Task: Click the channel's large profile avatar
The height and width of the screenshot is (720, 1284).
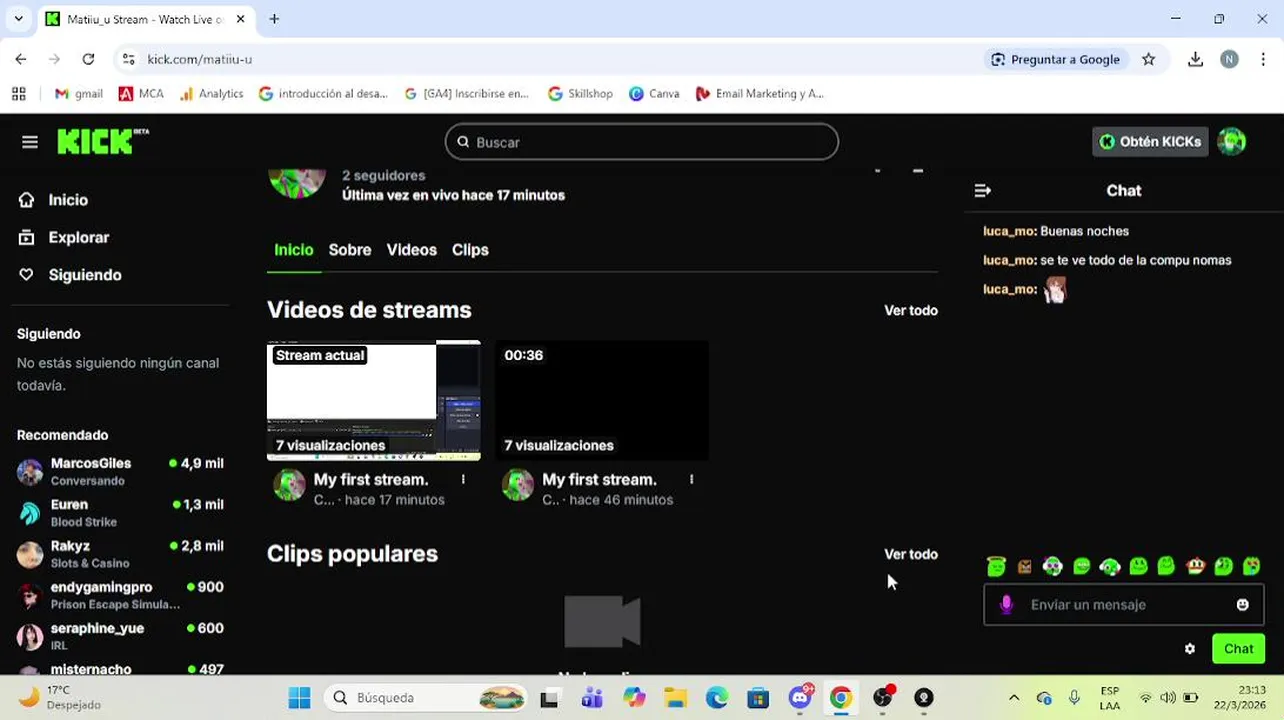Action: [297, 182]
